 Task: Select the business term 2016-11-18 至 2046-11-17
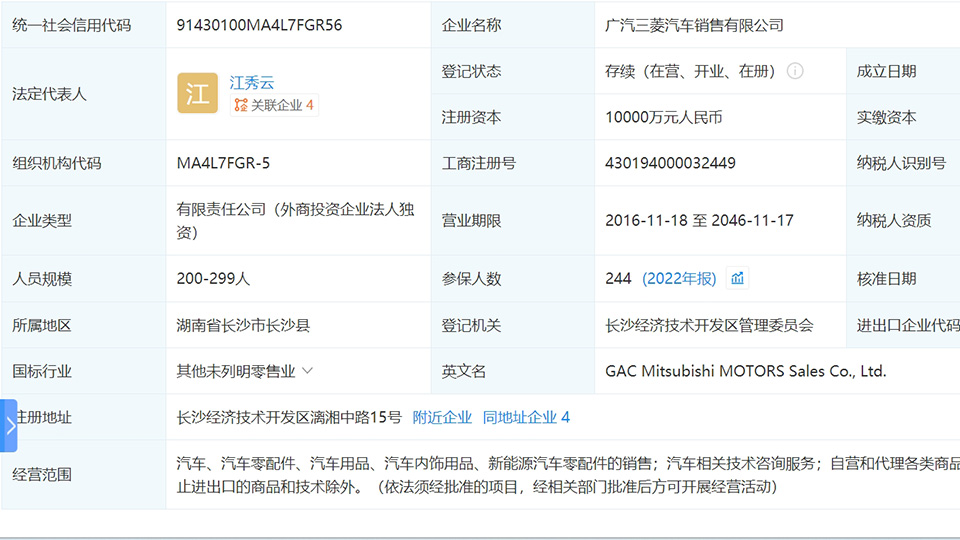pos(699,220)
